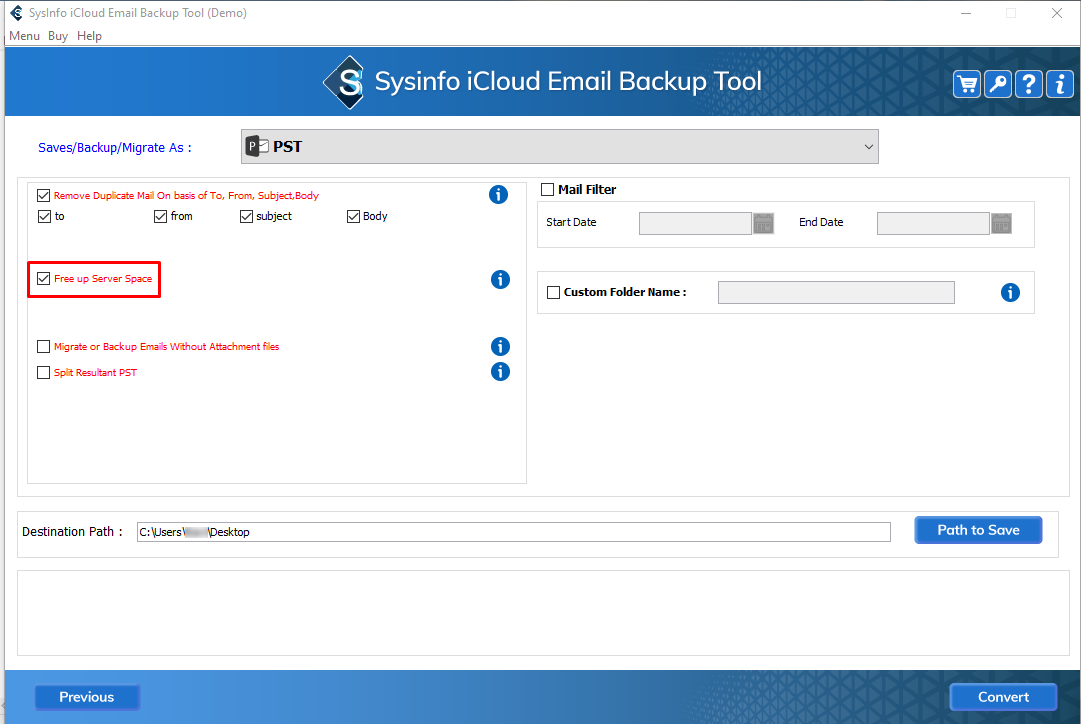Show info for Remove Duplicate Mail option
This screenshot has width=1081, height=724.
click(x=498, y=195)
